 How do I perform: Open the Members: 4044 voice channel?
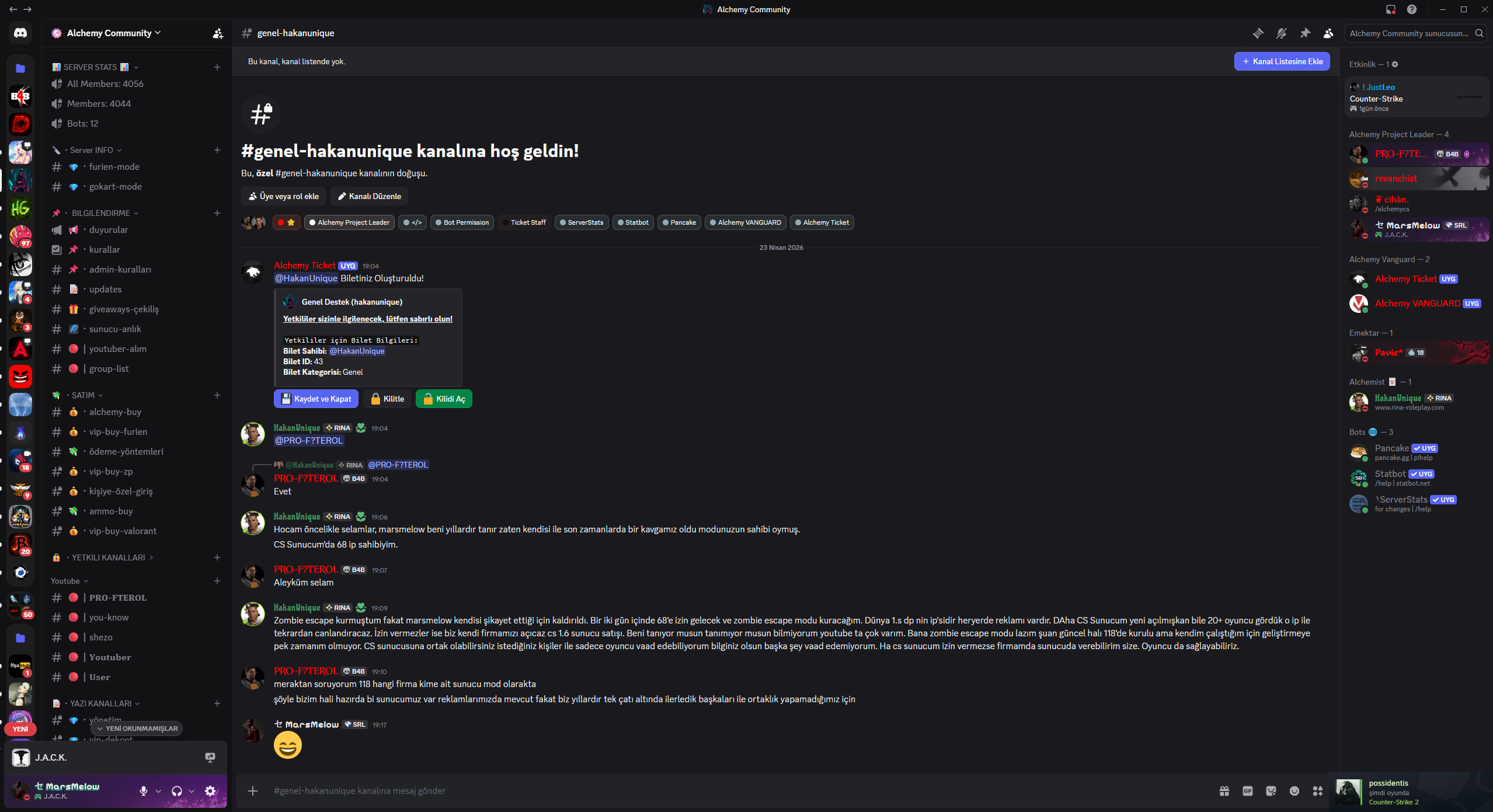click(x=135, y=104)
